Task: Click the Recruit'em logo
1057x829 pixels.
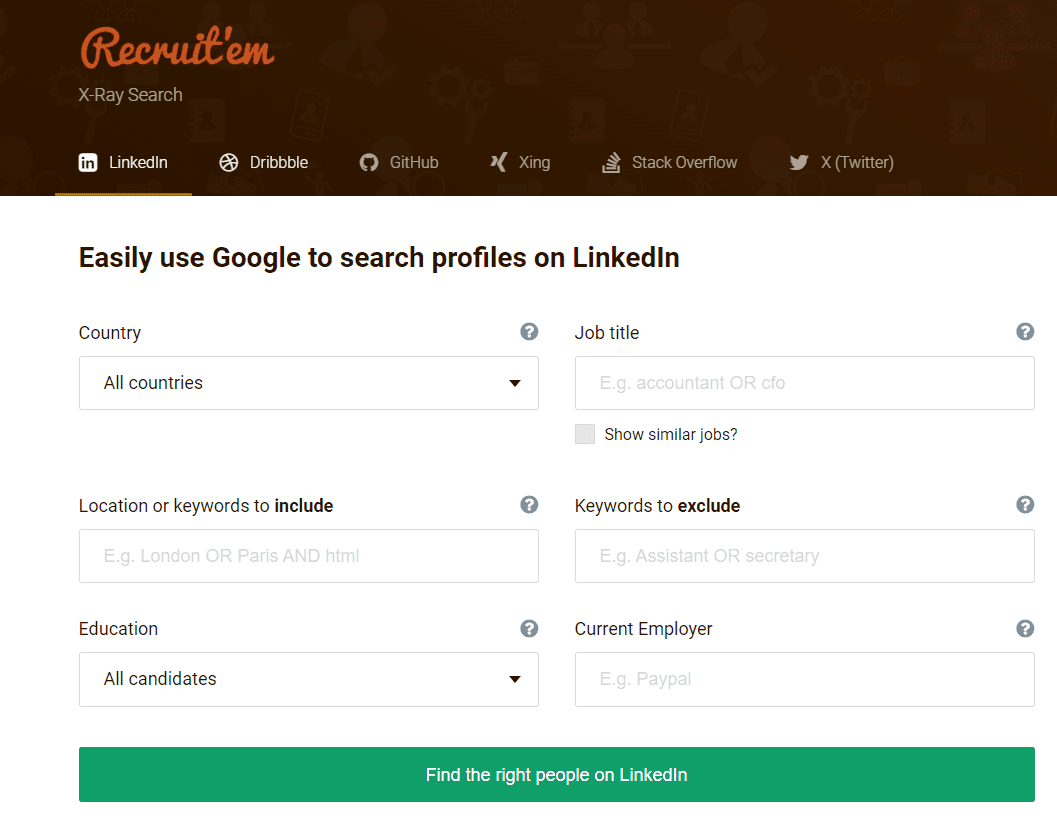Action: (x=176, y=47)
